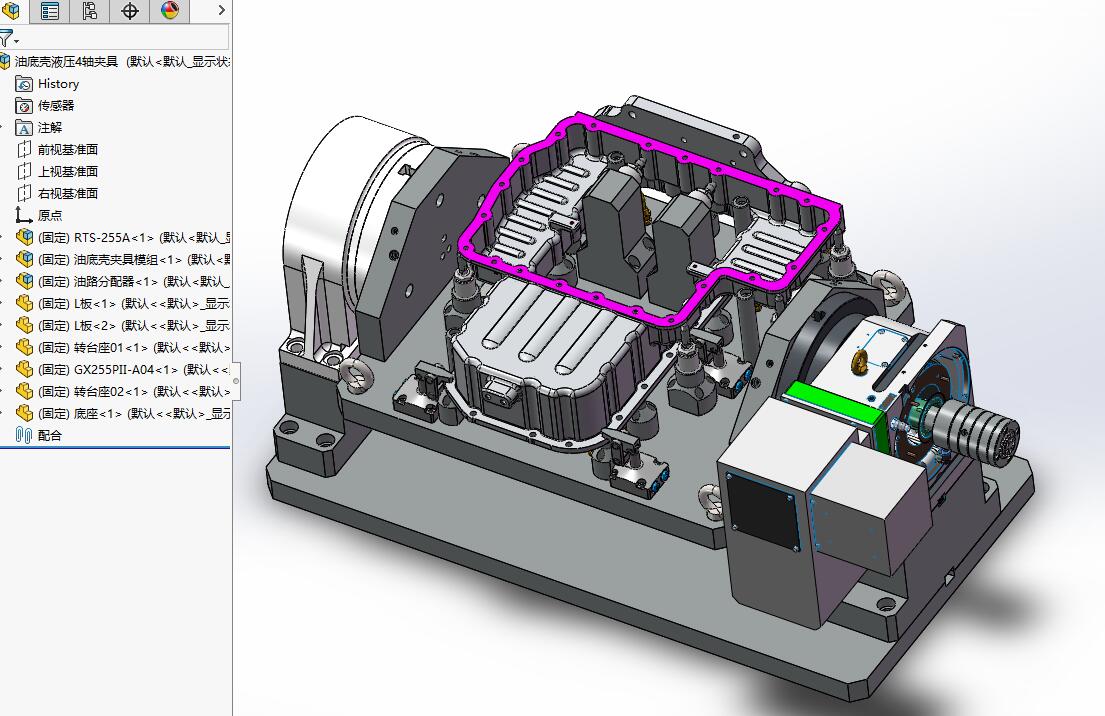Click the panel collapse handle on divider

pos(235,381)
